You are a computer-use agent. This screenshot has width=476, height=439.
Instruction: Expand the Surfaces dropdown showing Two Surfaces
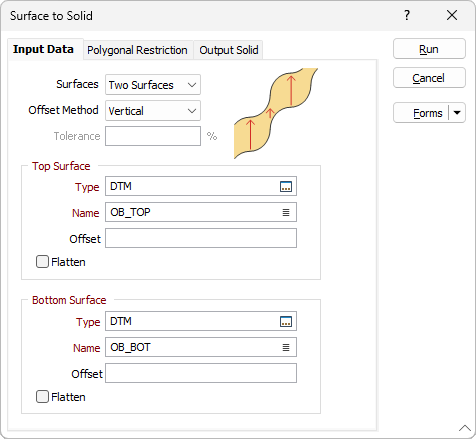pyautogui.click(x=153, y=85)
